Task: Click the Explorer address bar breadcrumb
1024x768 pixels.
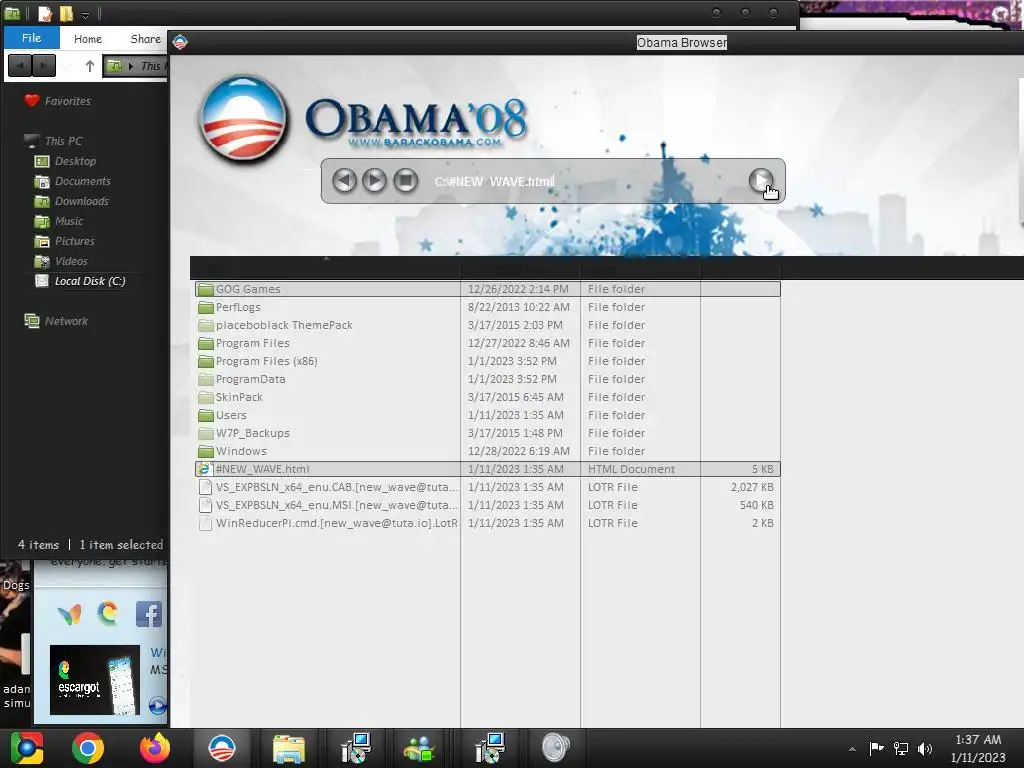Action: (136, 66)
